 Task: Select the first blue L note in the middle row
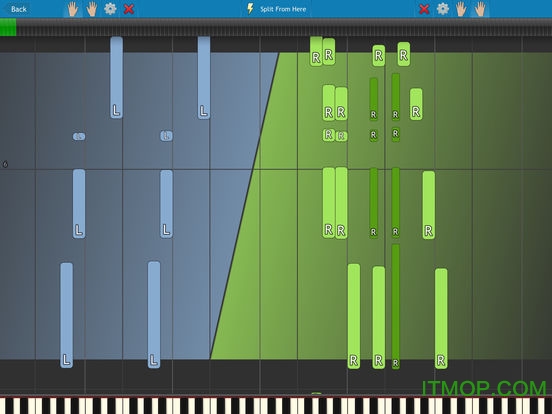pos(79,204)
